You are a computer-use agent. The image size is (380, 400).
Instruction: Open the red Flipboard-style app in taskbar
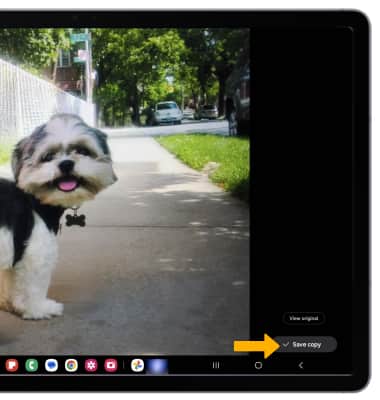12,365
